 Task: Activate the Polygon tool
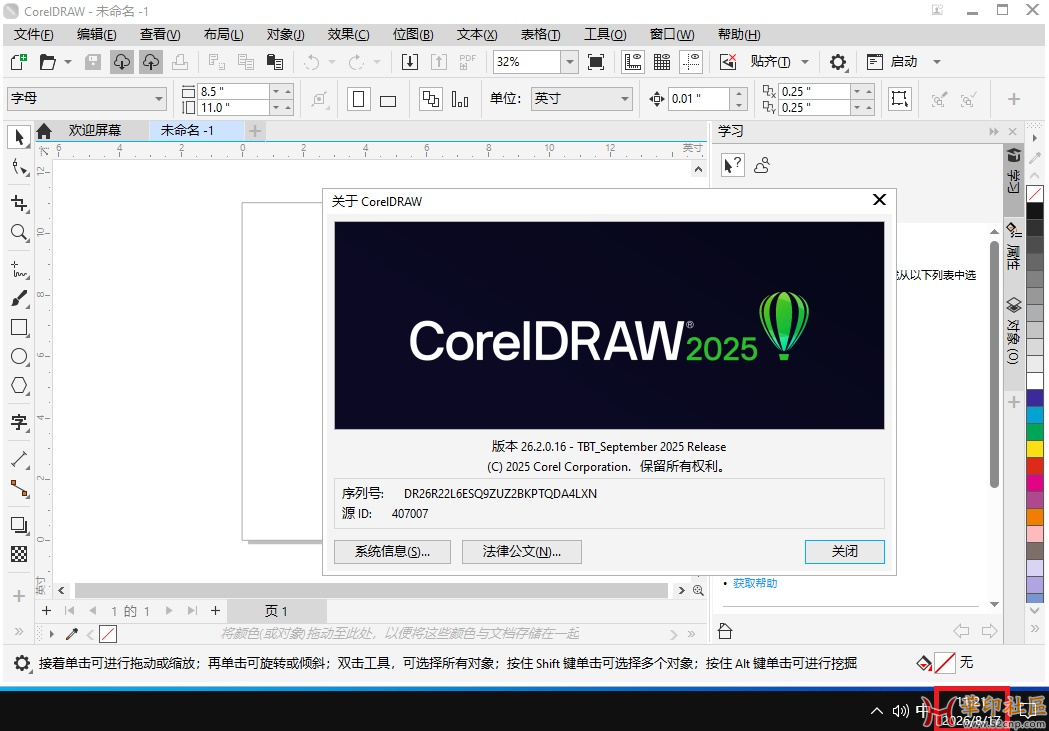(19, 386)
